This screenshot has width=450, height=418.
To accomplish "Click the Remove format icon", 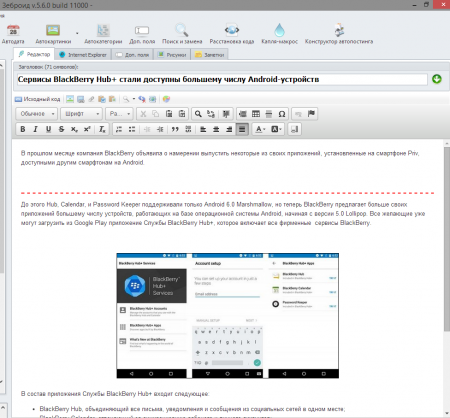I will point(102,129).
